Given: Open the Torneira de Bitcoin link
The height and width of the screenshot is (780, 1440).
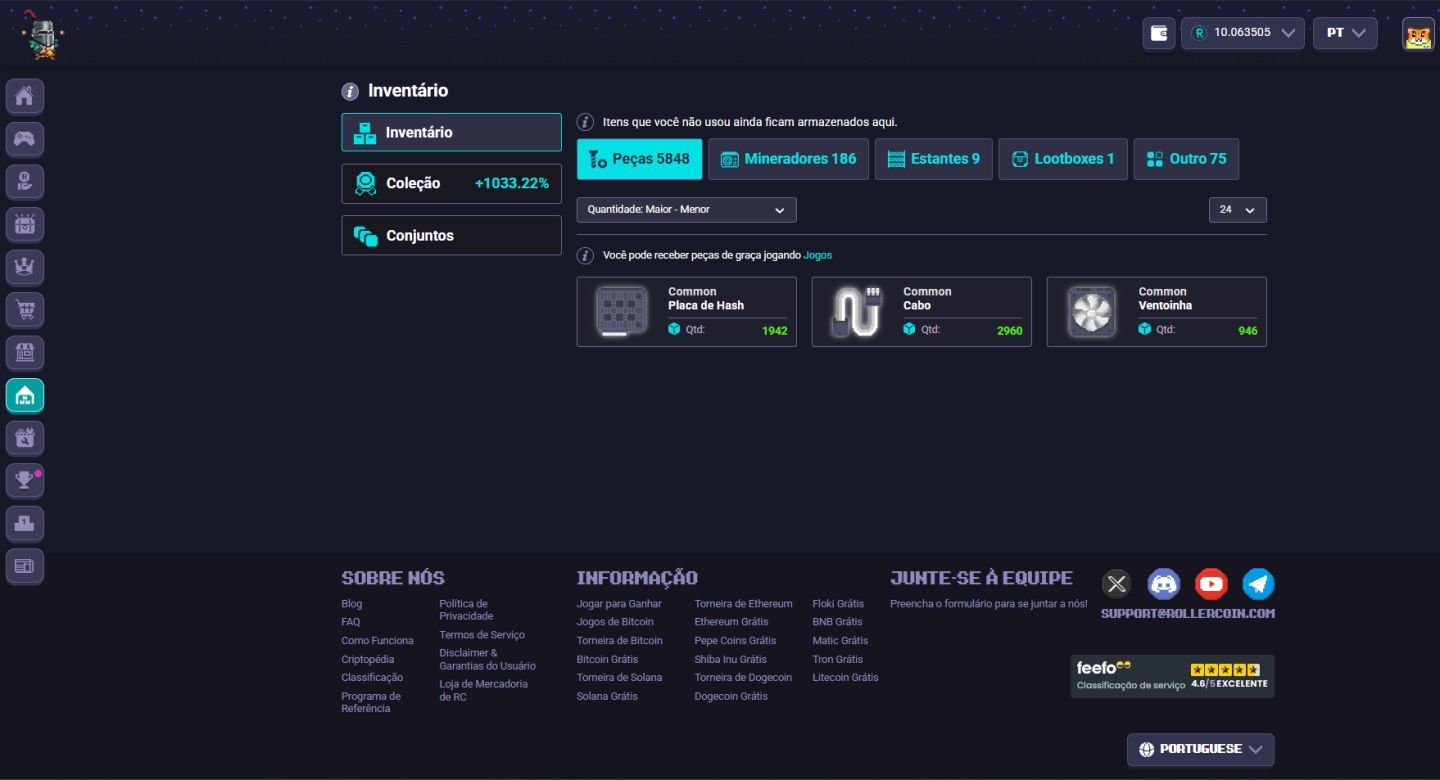Looking at the screenshot, I should click(620, 641).
